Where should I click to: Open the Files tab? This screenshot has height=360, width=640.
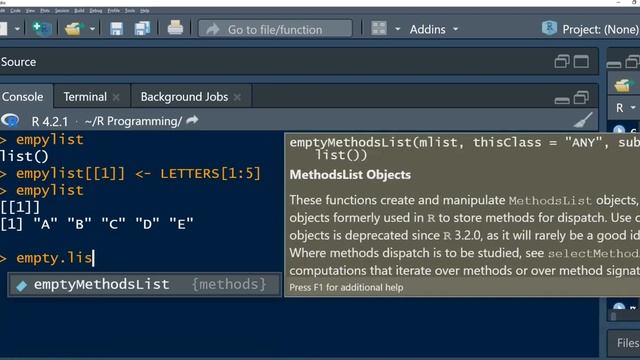click(627, 343)
